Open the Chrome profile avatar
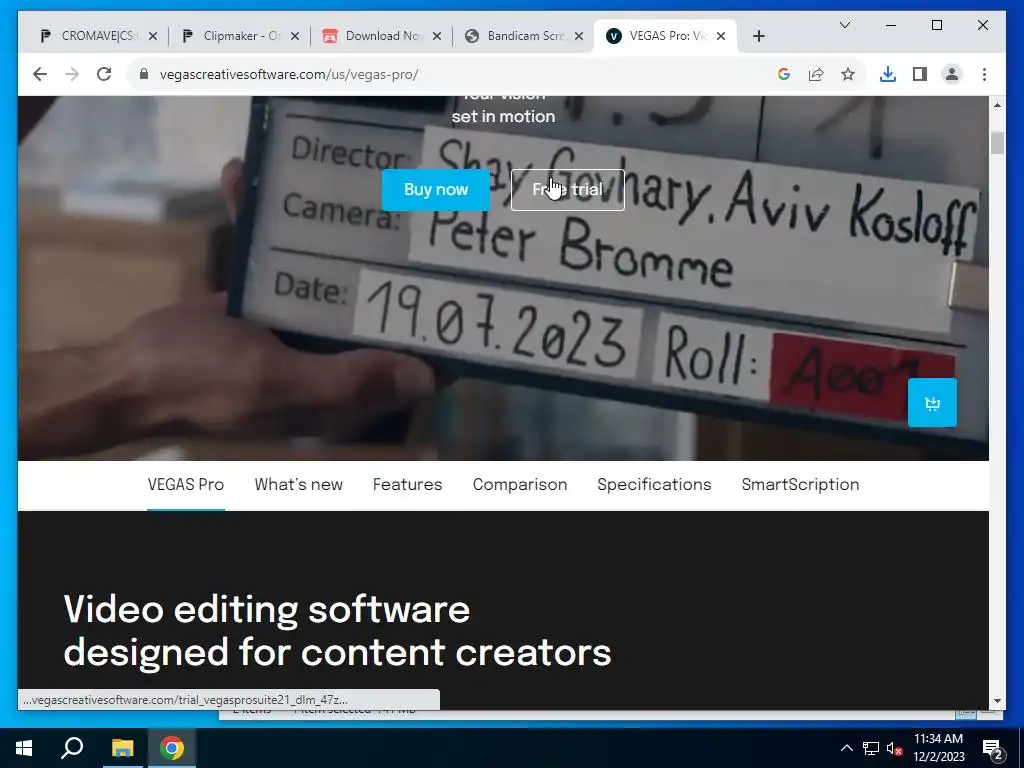This screenshot has width=1024, height=768. (x=952, y=74)
